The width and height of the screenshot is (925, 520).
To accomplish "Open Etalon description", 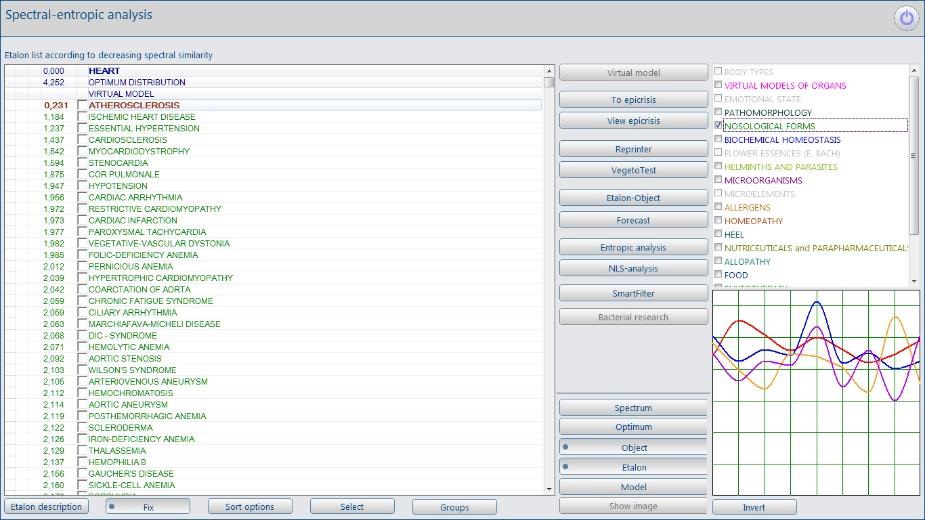I will coord(46,507).
